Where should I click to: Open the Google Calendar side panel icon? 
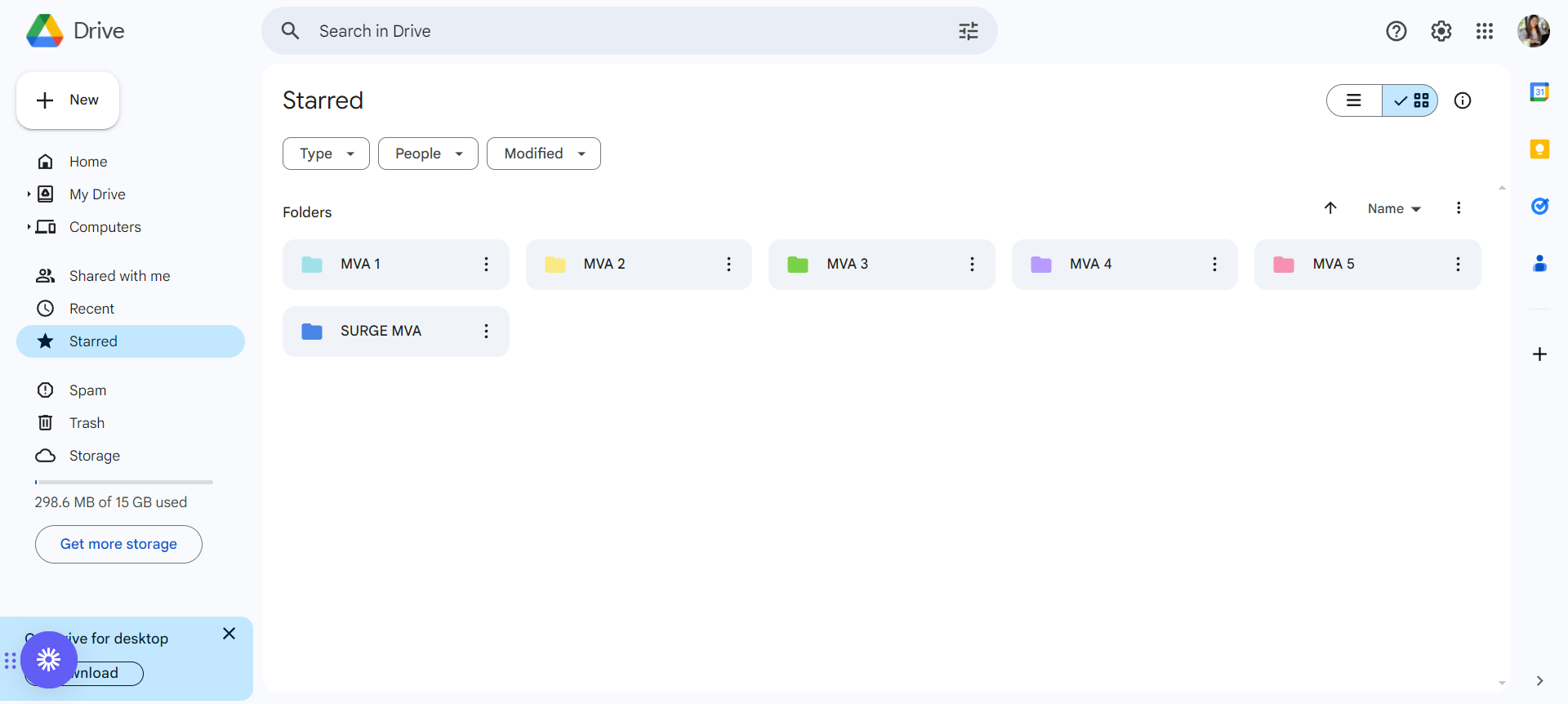tap(1539, 92)
